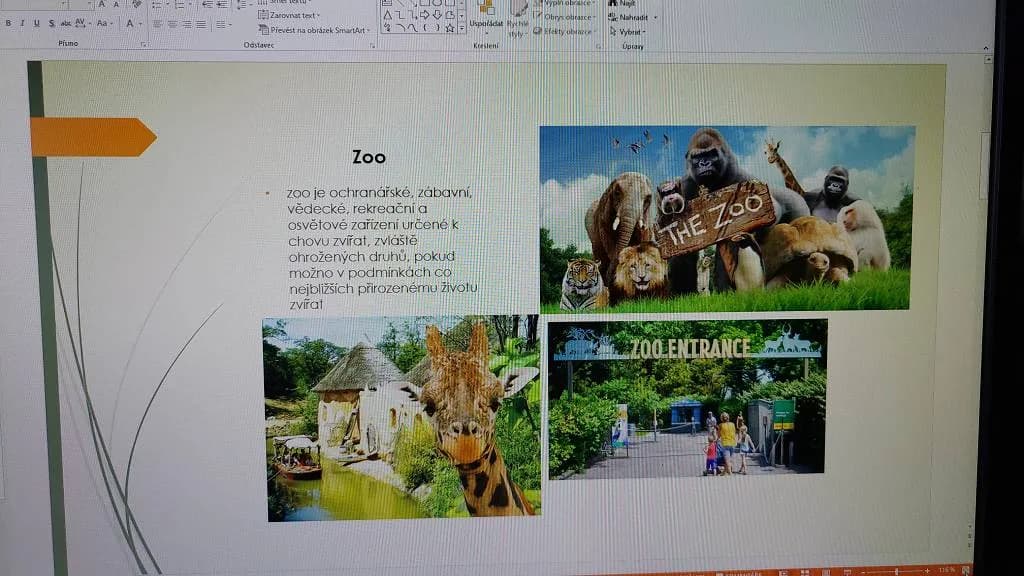The image size is (1024, 576).
Task: Select the elbow connector shape in the gallery
Action: pyautogui.click(x=400, y=14)
